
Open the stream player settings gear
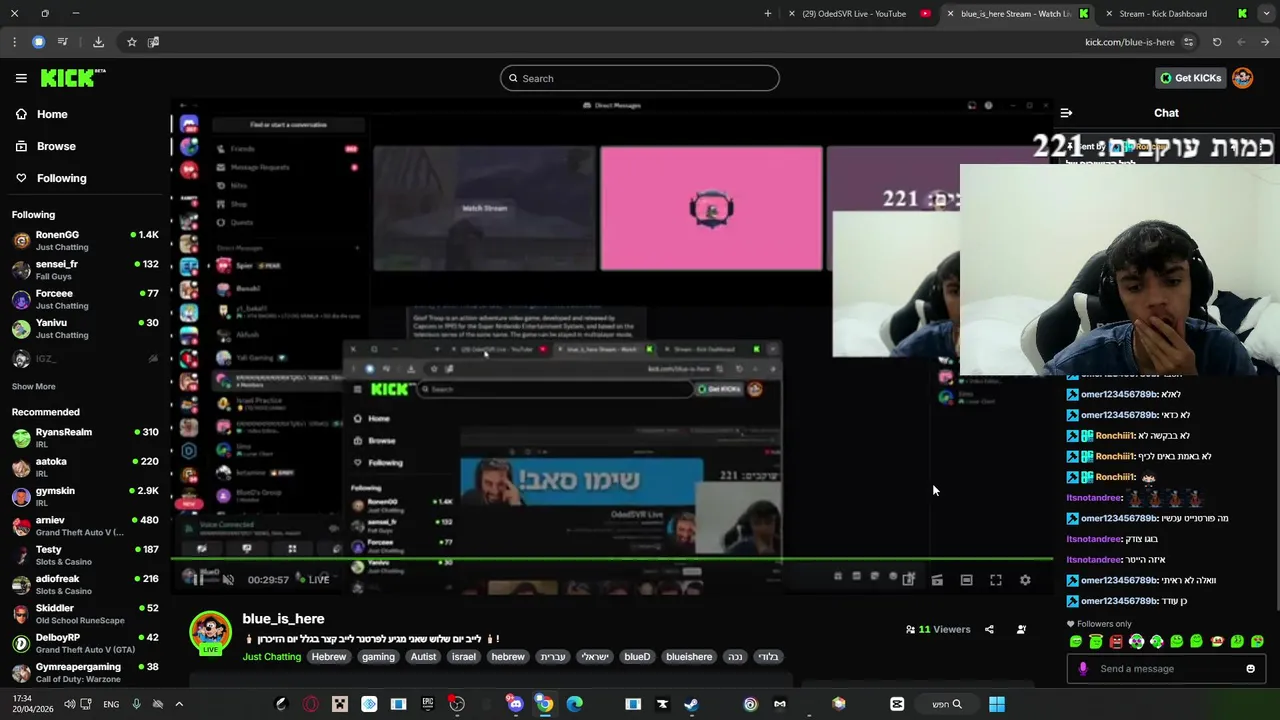pos(1025,580)
